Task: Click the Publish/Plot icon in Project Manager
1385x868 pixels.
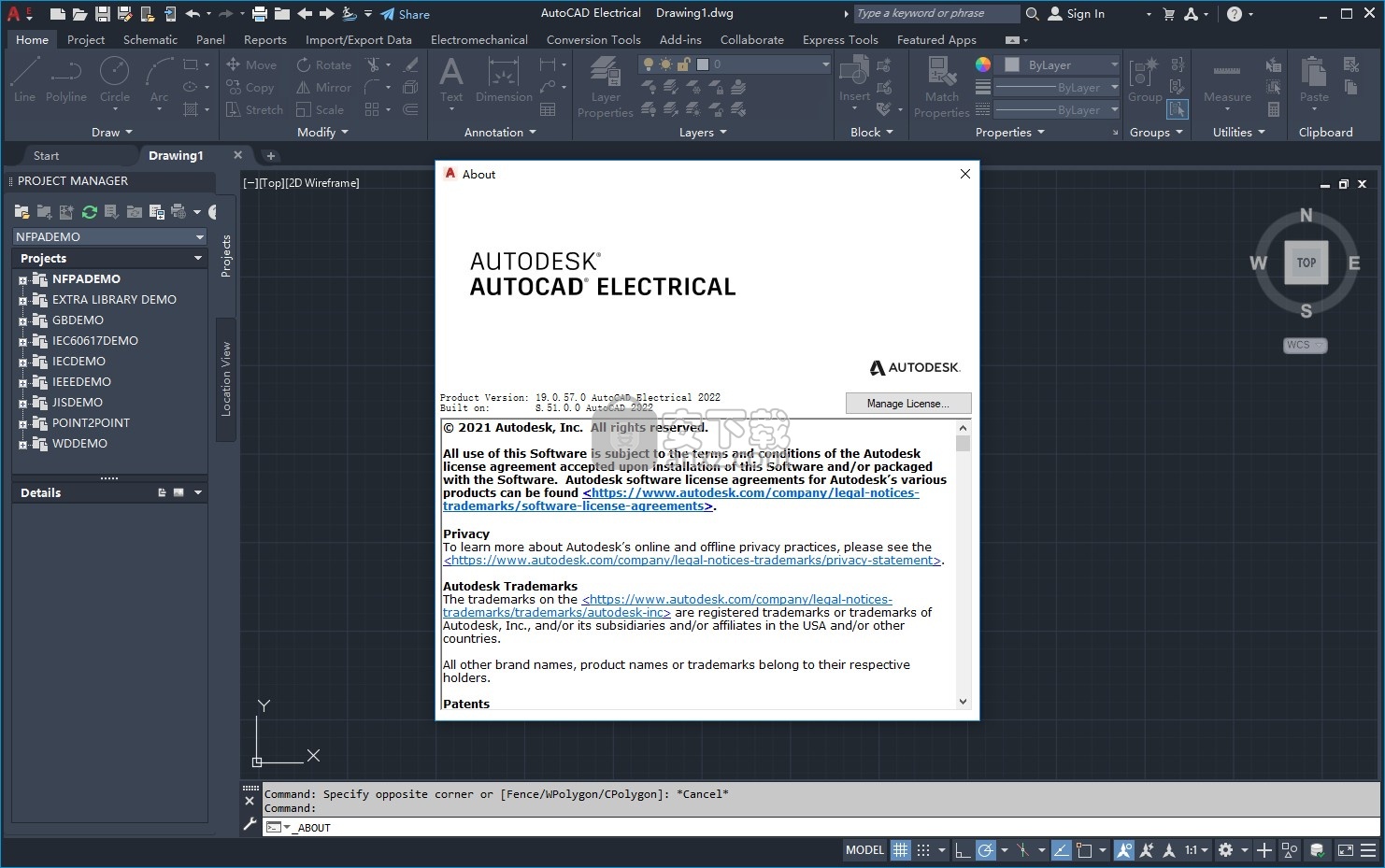Action: click(178, 212)
